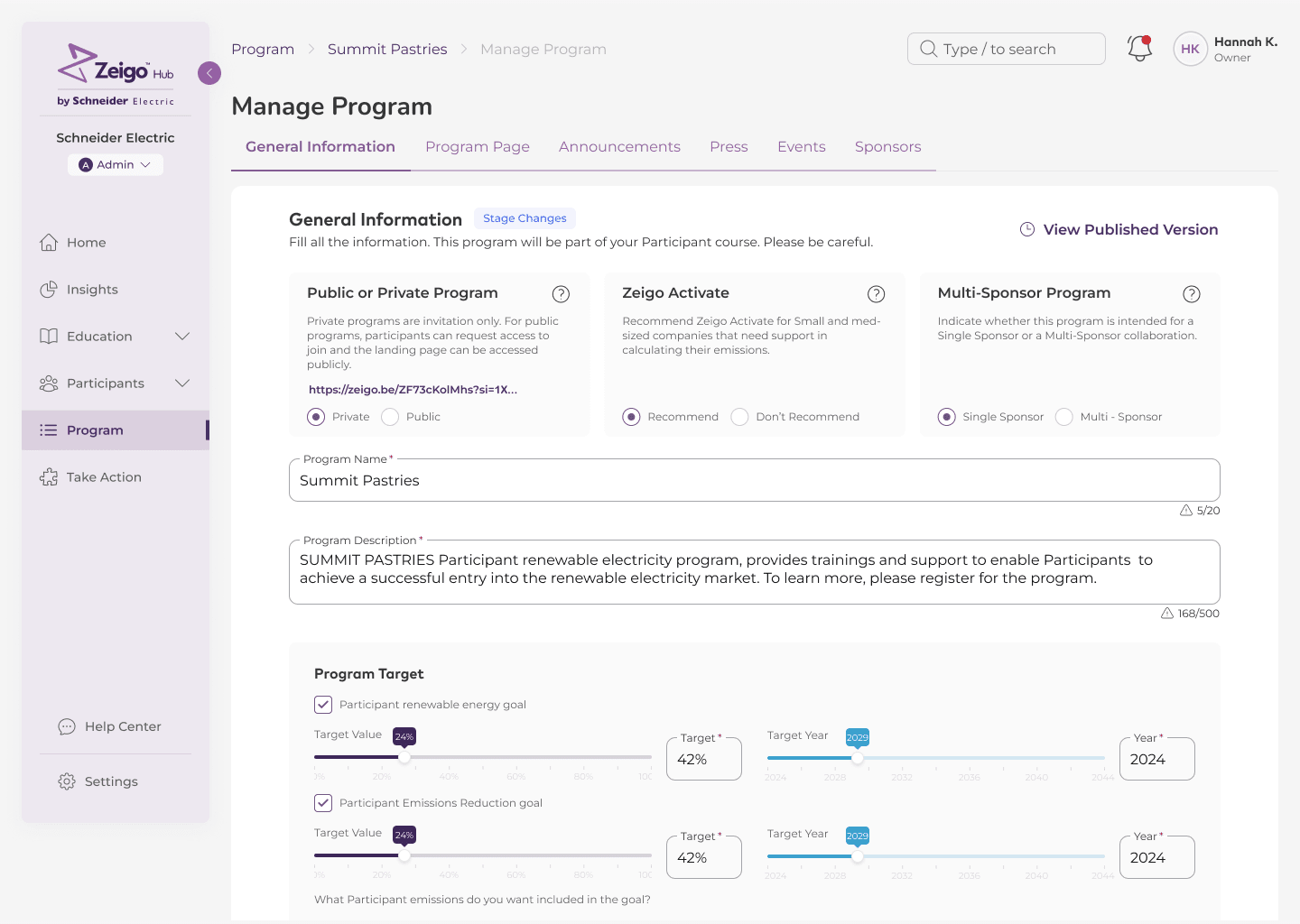
Task: Open help for Public or Private Program
Action: click(561, 294)
